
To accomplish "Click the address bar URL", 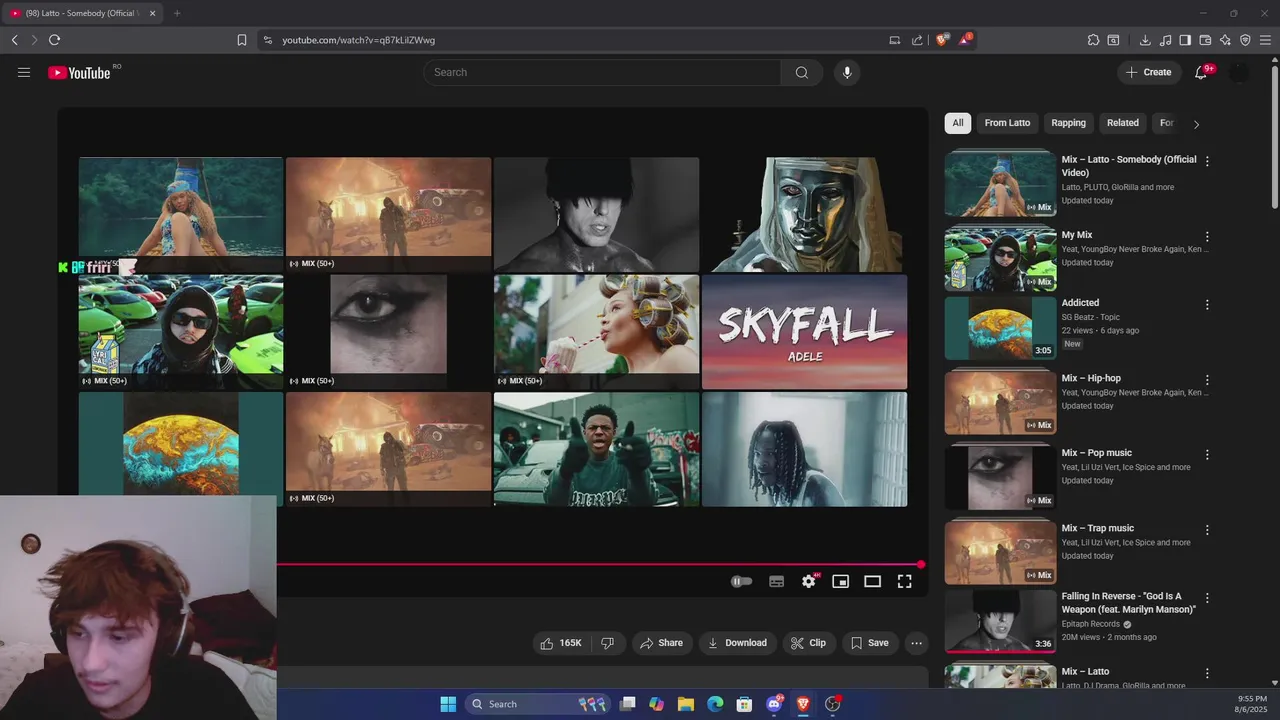I will 358,40.
